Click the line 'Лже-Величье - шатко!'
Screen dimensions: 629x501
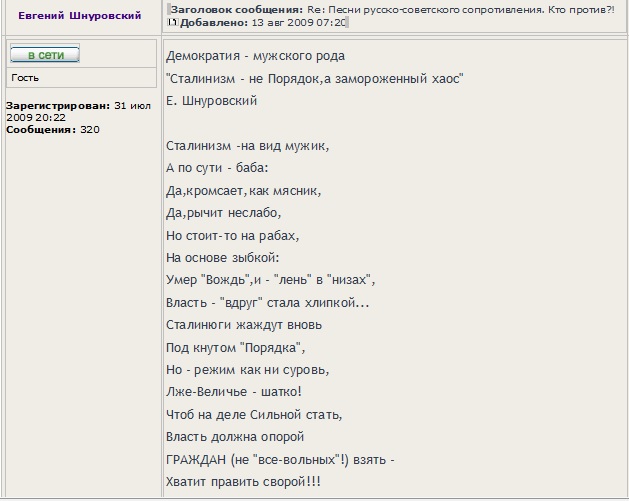(234, 392)
